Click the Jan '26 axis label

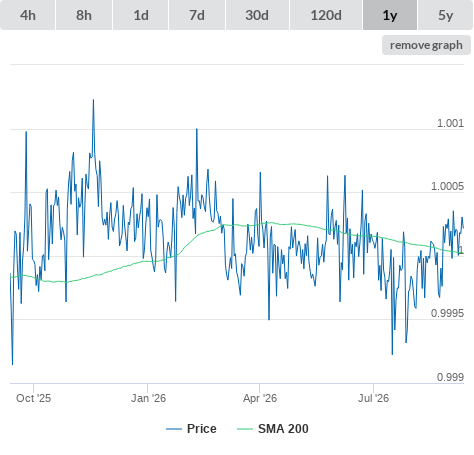[148, 398]
